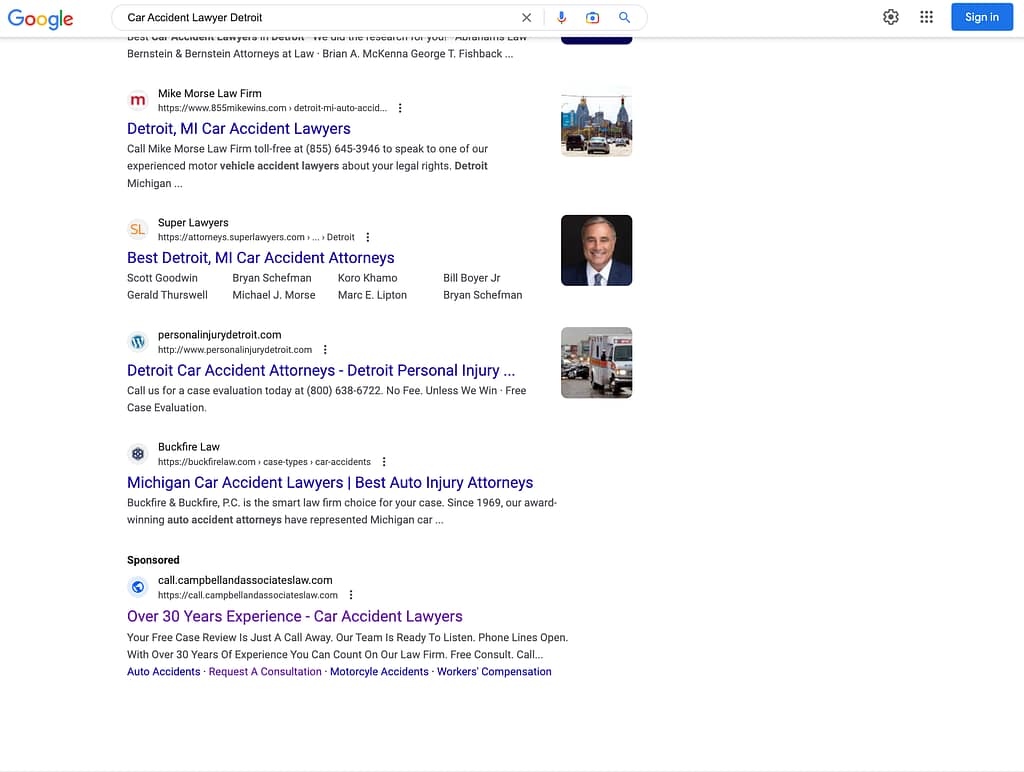Click the Super Lawyers SL favicon
This screenshot has width=1024, height=772.
138,230
